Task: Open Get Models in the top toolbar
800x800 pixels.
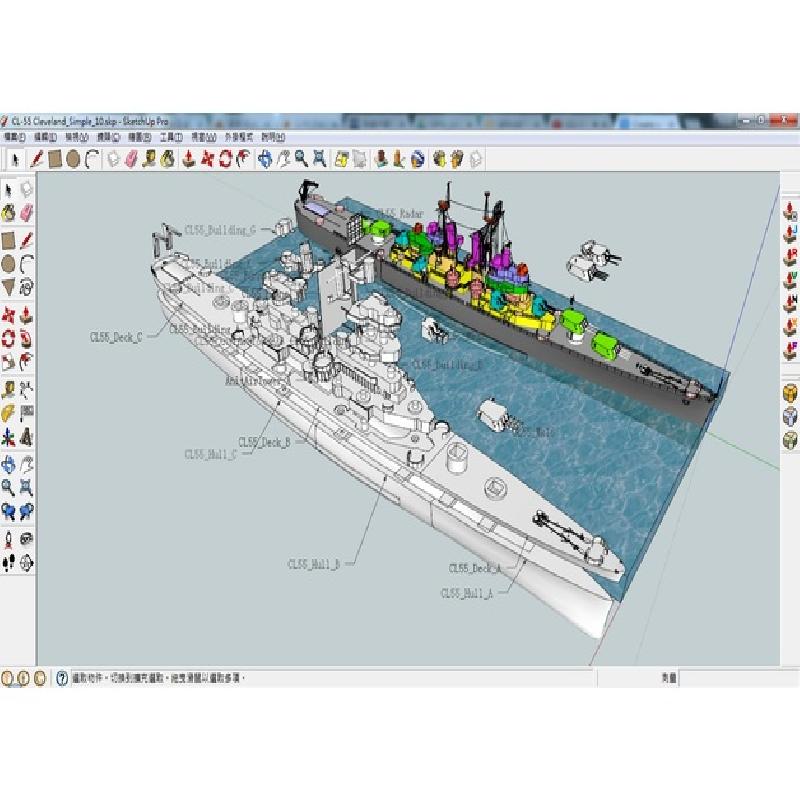Action: click(x=439, y=159)
